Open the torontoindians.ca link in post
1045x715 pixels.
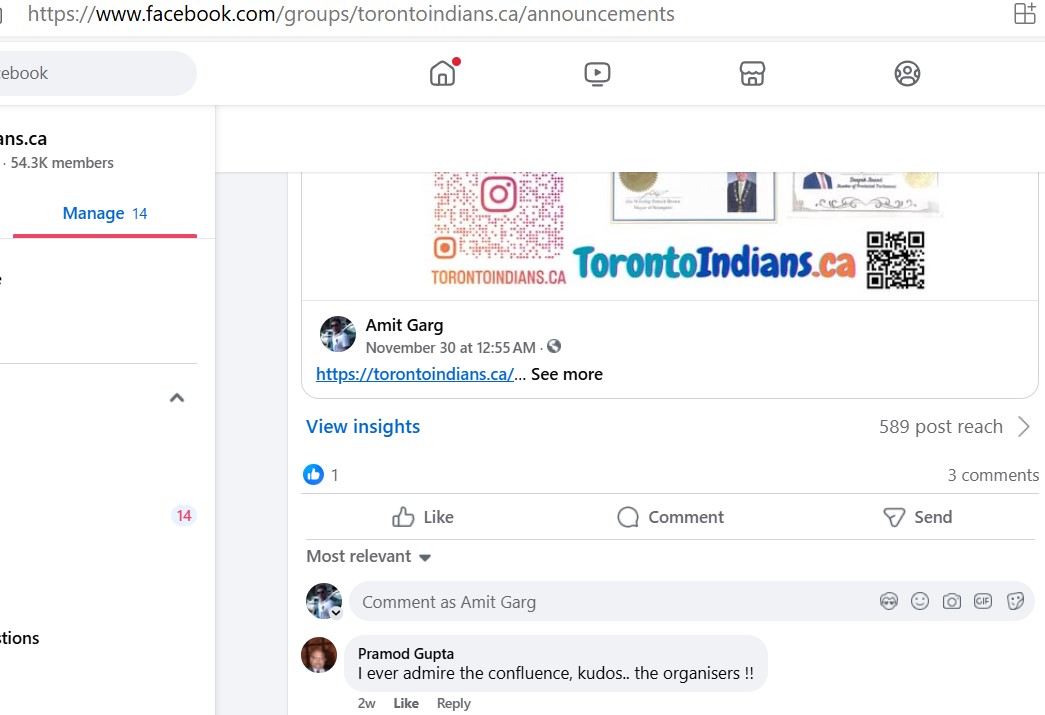[x=414, y=375]
